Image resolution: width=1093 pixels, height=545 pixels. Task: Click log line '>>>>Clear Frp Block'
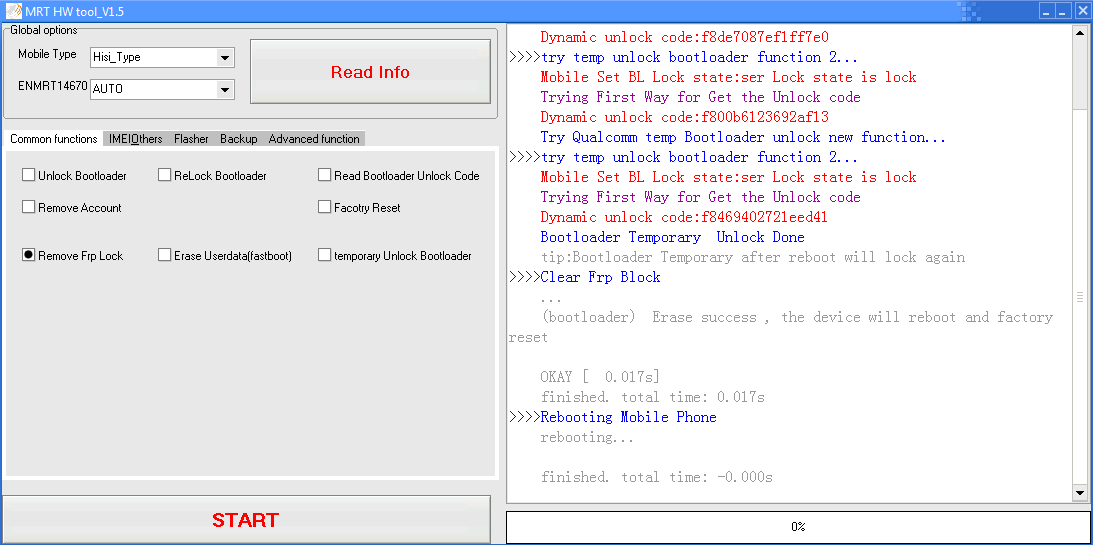click(x=584, y=277)
